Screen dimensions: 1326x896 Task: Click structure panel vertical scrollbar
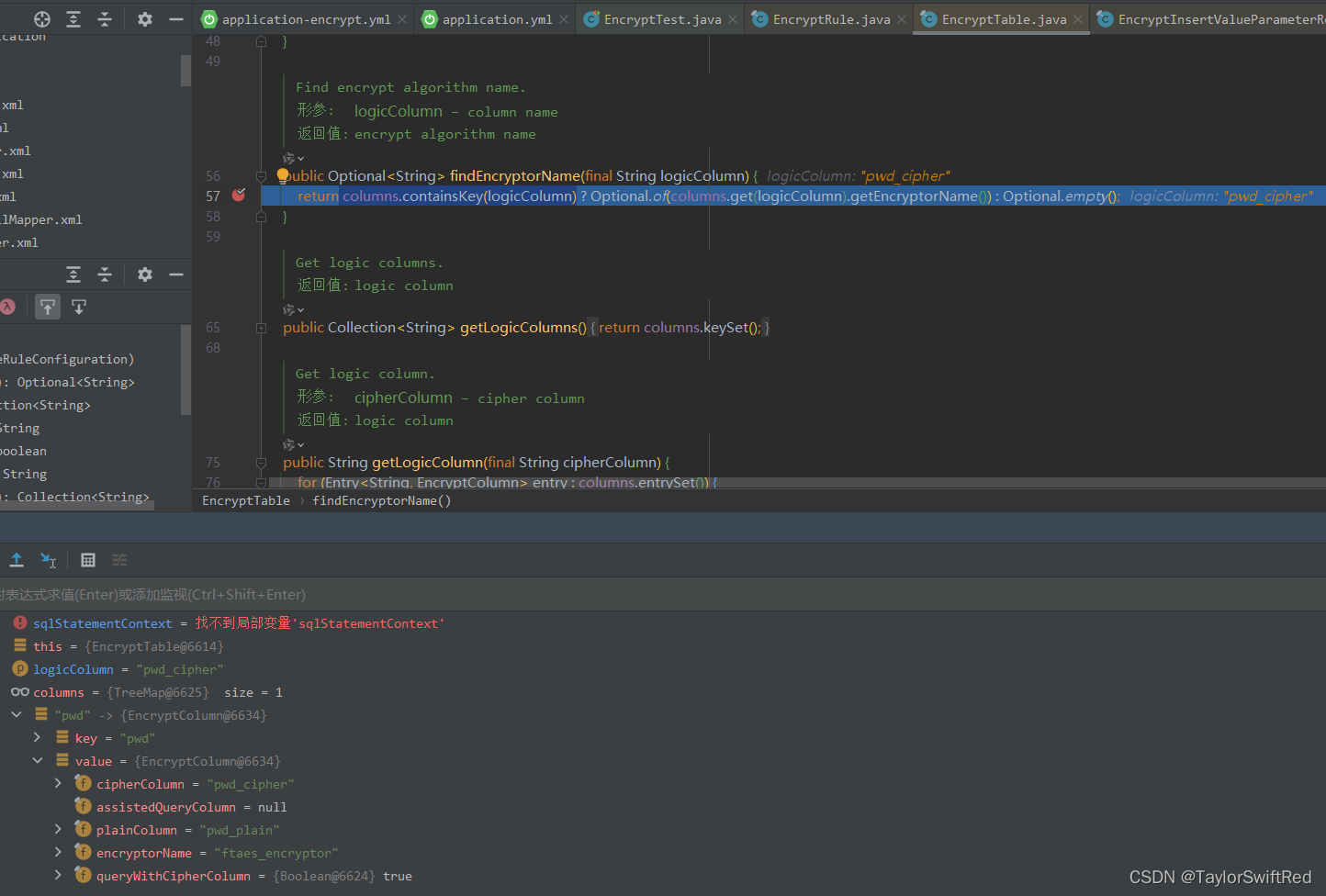(x=186, y=369)
